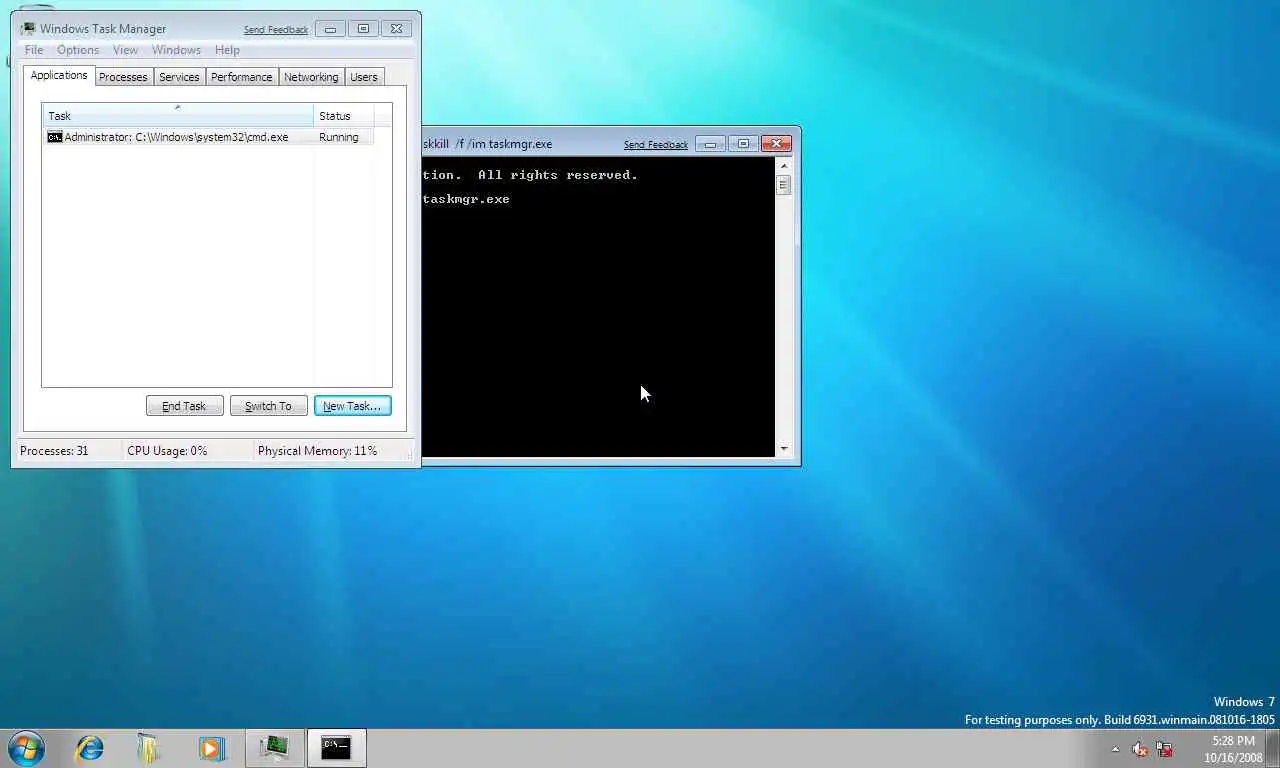Sort by the Task column header
Image resolution: width=1280 pixels, height=768 pixels.
[178, 115]
